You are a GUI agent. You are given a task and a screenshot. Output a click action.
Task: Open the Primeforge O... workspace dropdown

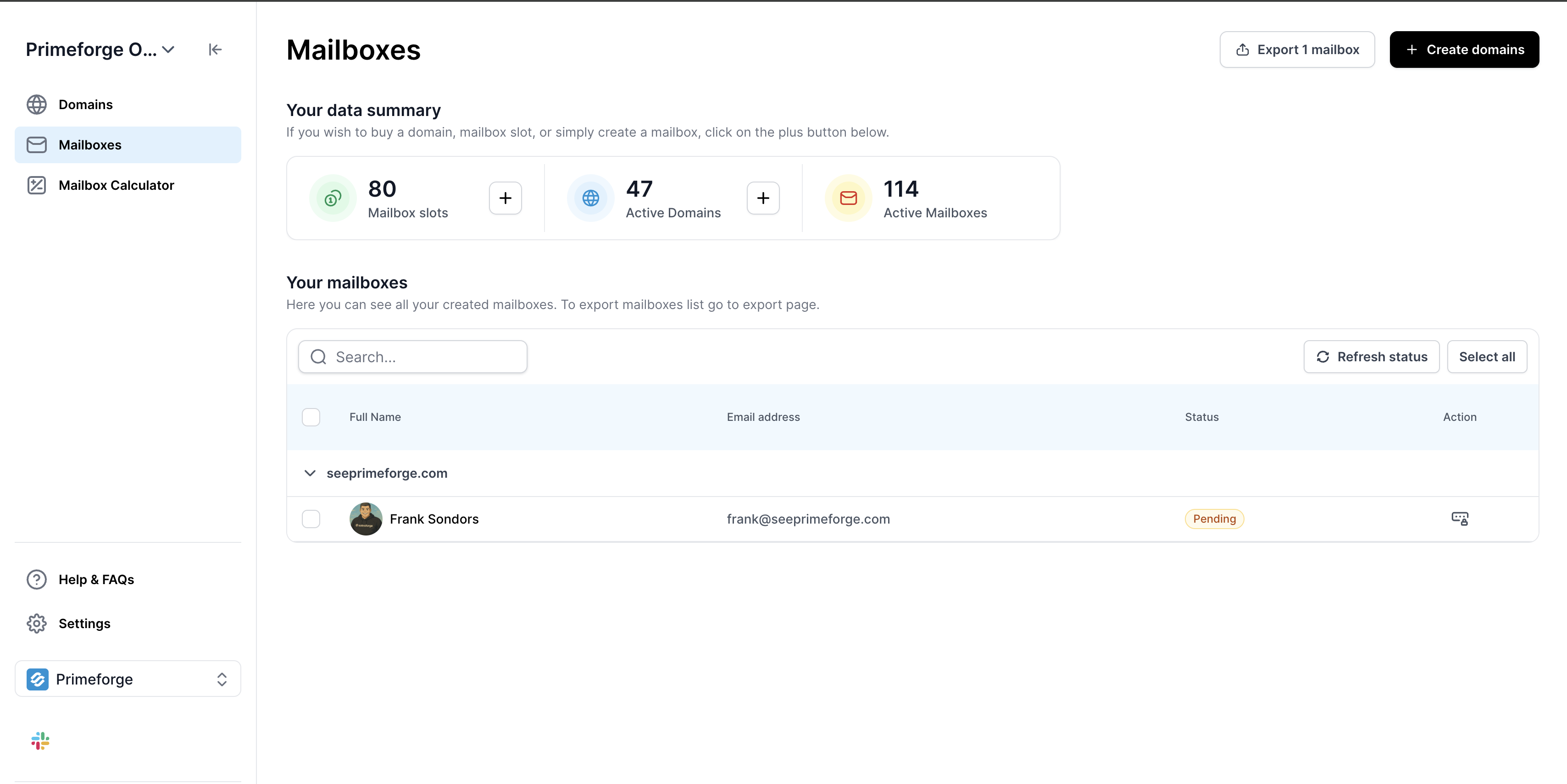[100, 49]
